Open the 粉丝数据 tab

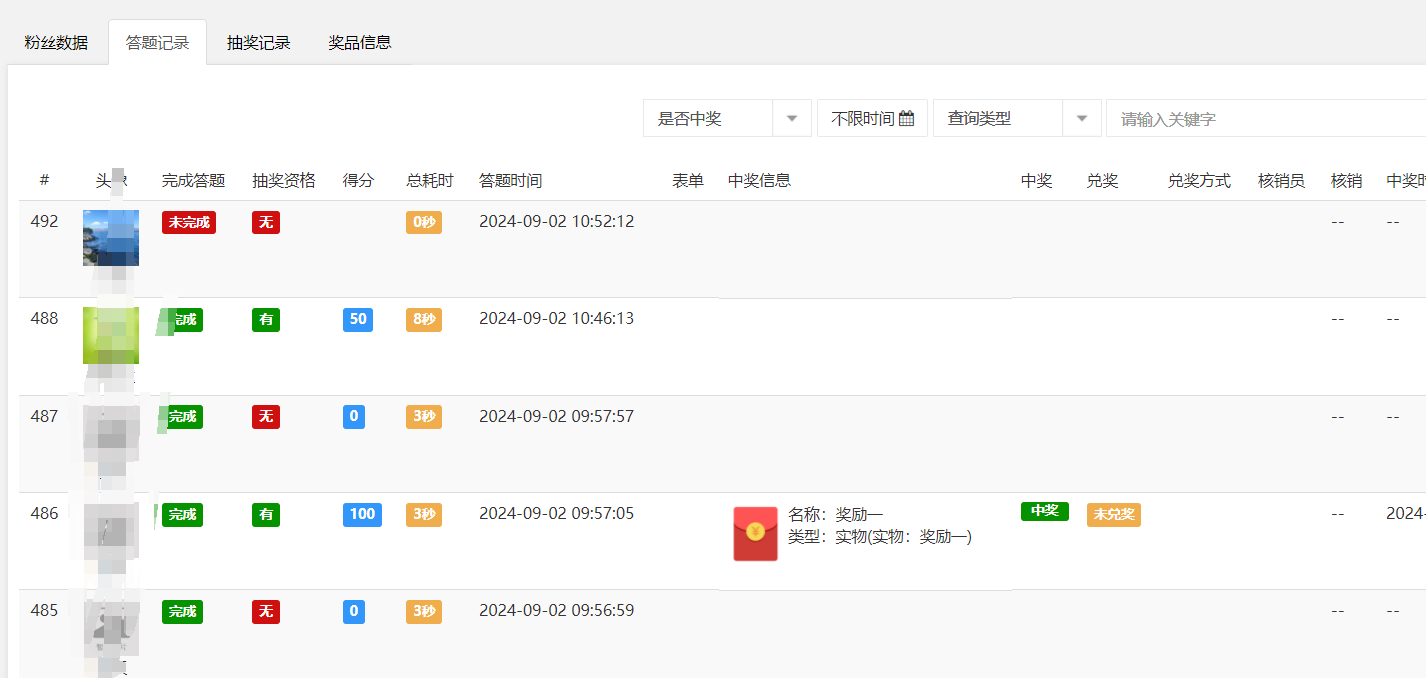(x=56, y=43)
